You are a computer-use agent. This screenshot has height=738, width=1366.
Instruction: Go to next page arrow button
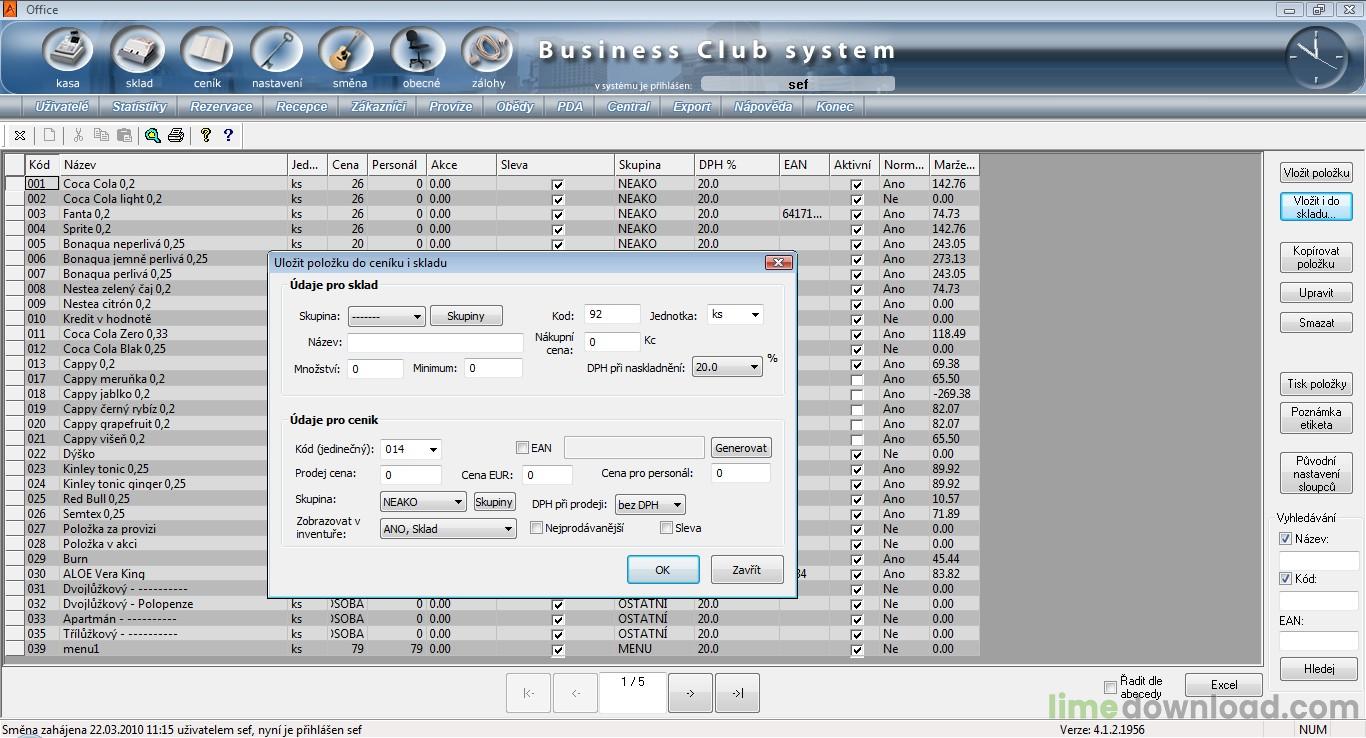pos(690,693)
